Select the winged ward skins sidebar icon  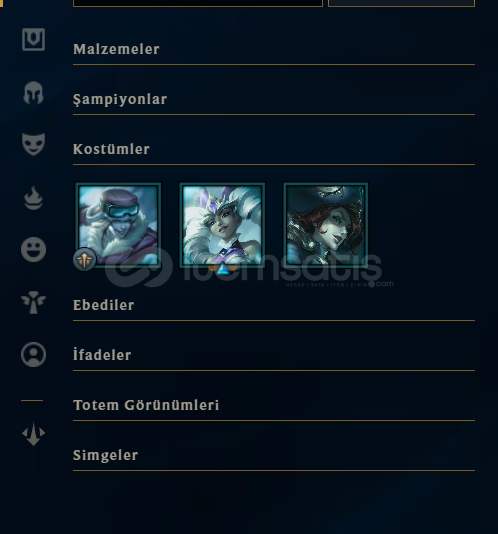pos(33,302)
